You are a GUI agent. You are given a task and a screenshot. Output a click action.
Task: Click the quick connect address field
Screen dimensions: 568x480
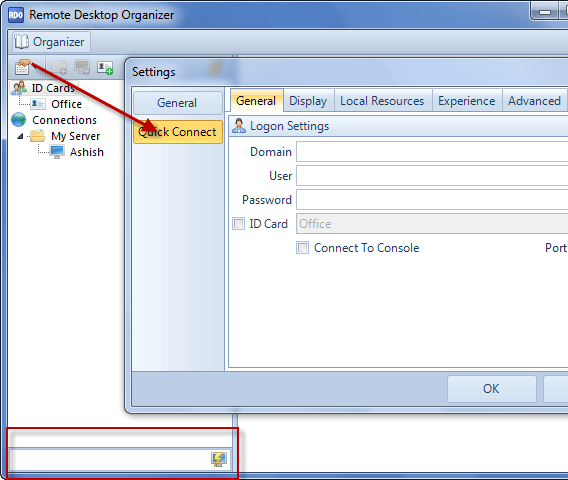pyautogui.click(x=109, y=459)
